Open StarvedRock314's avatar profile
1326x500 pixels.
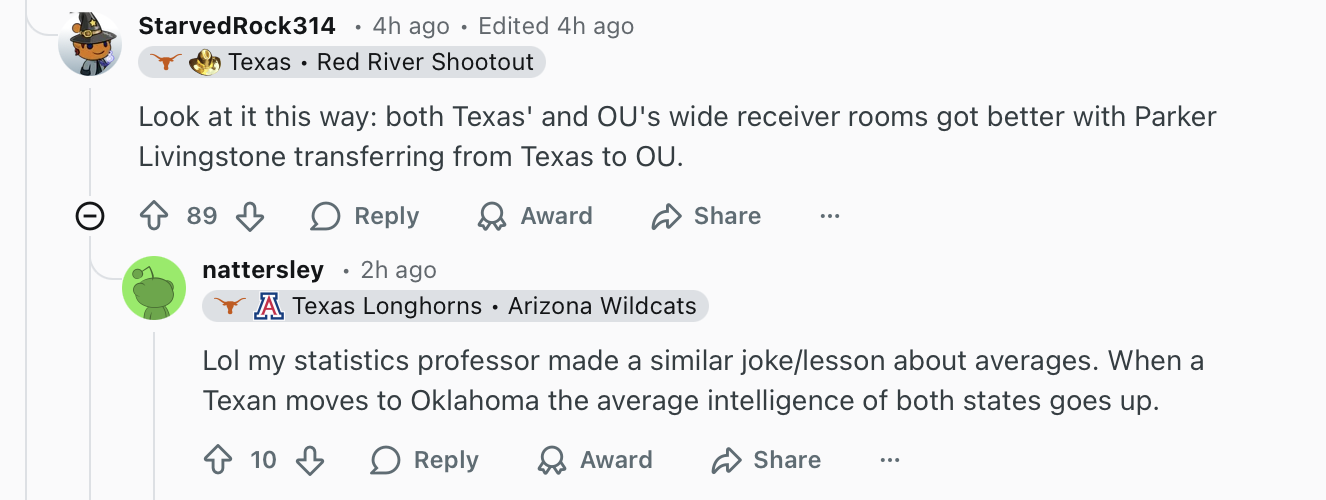(x=90, y=44)
